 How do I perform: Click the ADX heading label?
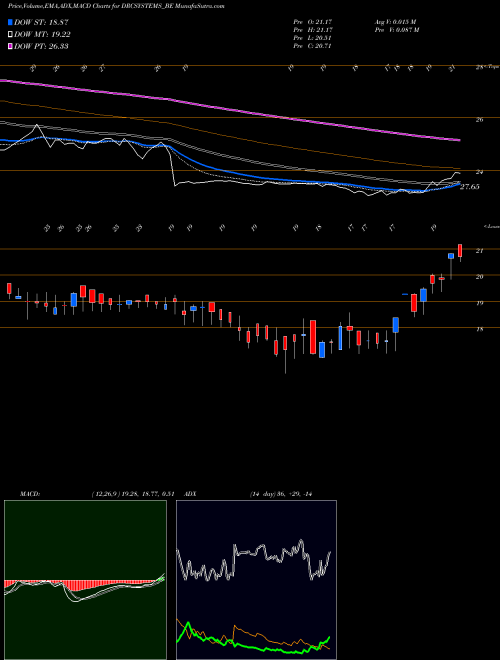coord(190,494)
